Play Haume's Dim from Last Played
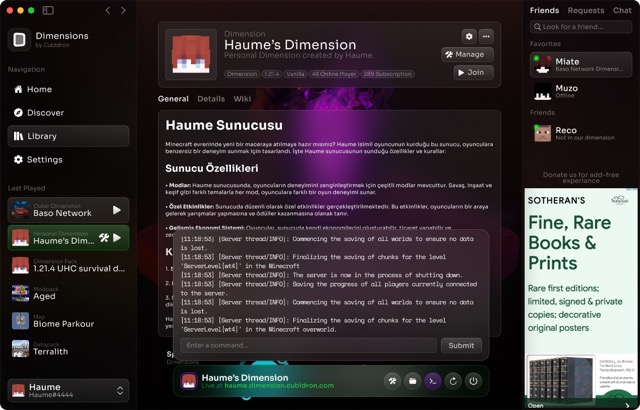640x410 pixels. pos(117,237)
